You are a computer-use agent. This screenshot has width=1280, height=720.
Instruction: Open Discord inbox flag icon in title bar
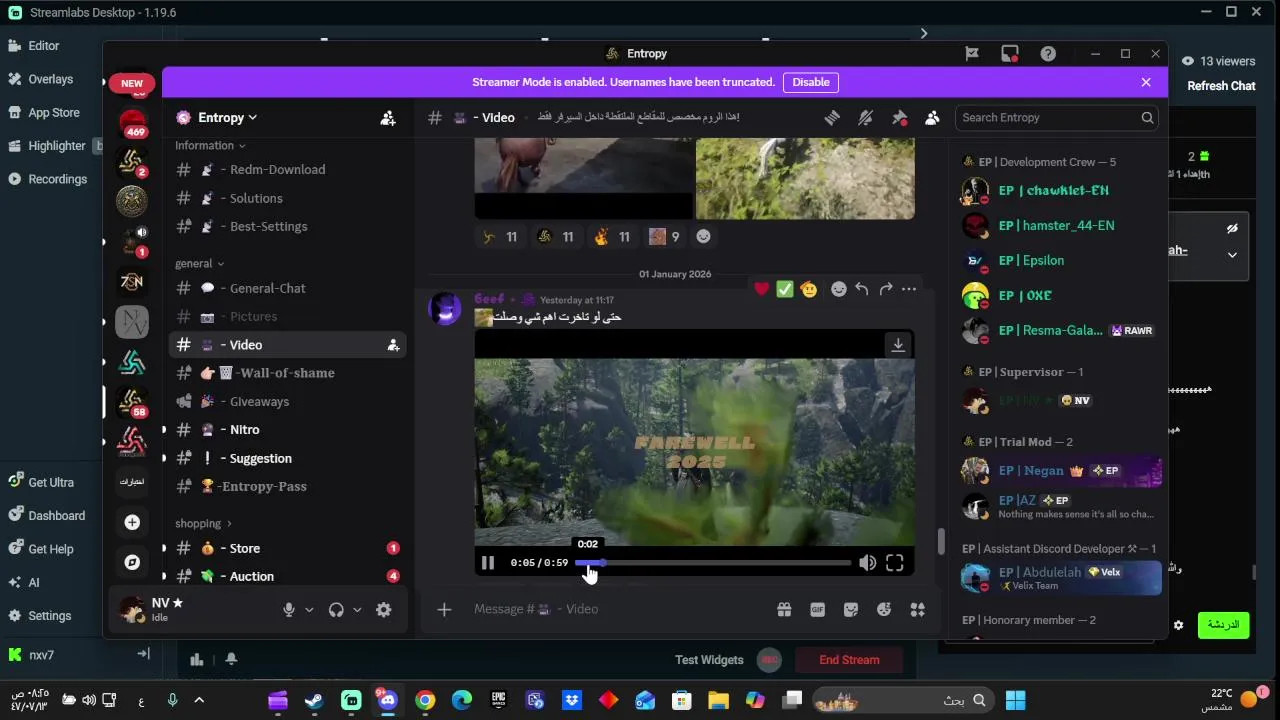pyautogui.click(x=972, y=54)
